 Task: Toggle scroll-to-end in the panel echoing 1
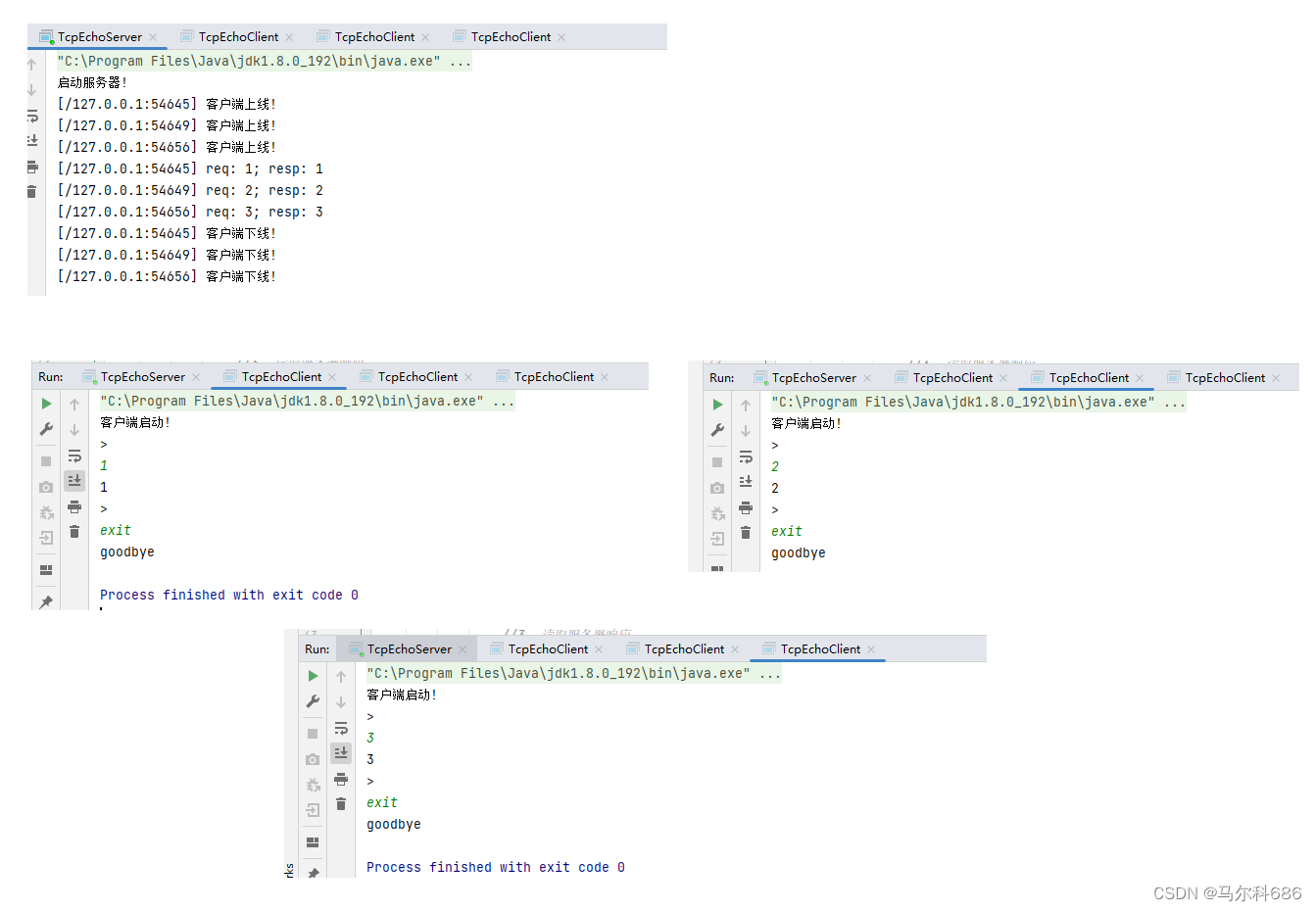click(74, 481)
